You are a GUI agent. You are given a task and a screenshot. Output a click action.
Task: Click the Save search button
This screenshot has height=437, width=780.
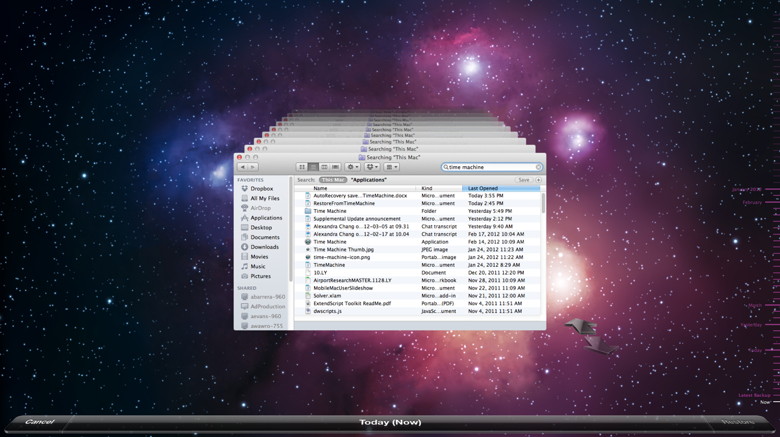point(524,180)
